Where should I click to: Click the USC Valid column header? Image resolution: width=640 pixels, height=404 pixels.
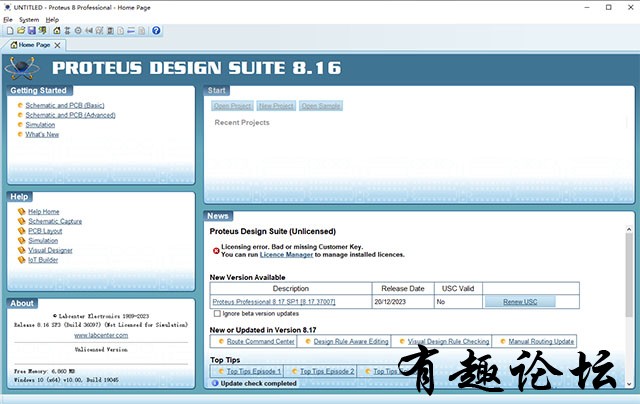pyautogui.click(x=458, y=289)
